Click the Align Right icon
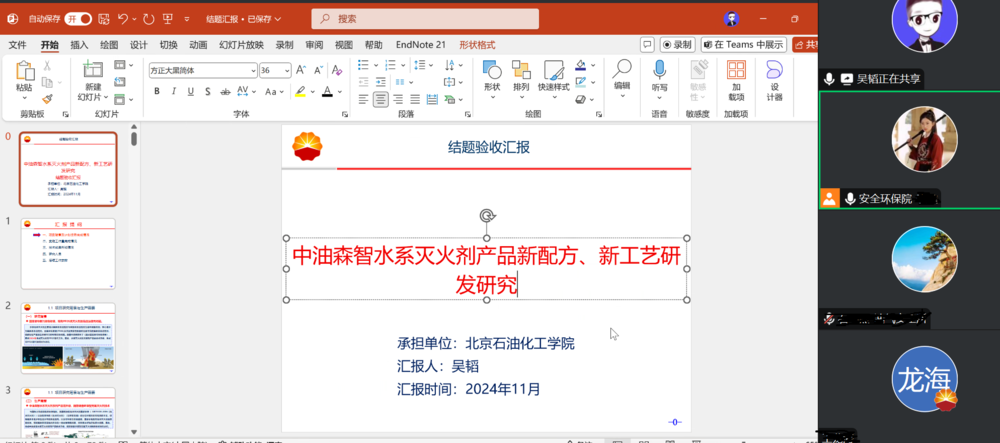Screen dimensions: 1000x443 point(398,99)
